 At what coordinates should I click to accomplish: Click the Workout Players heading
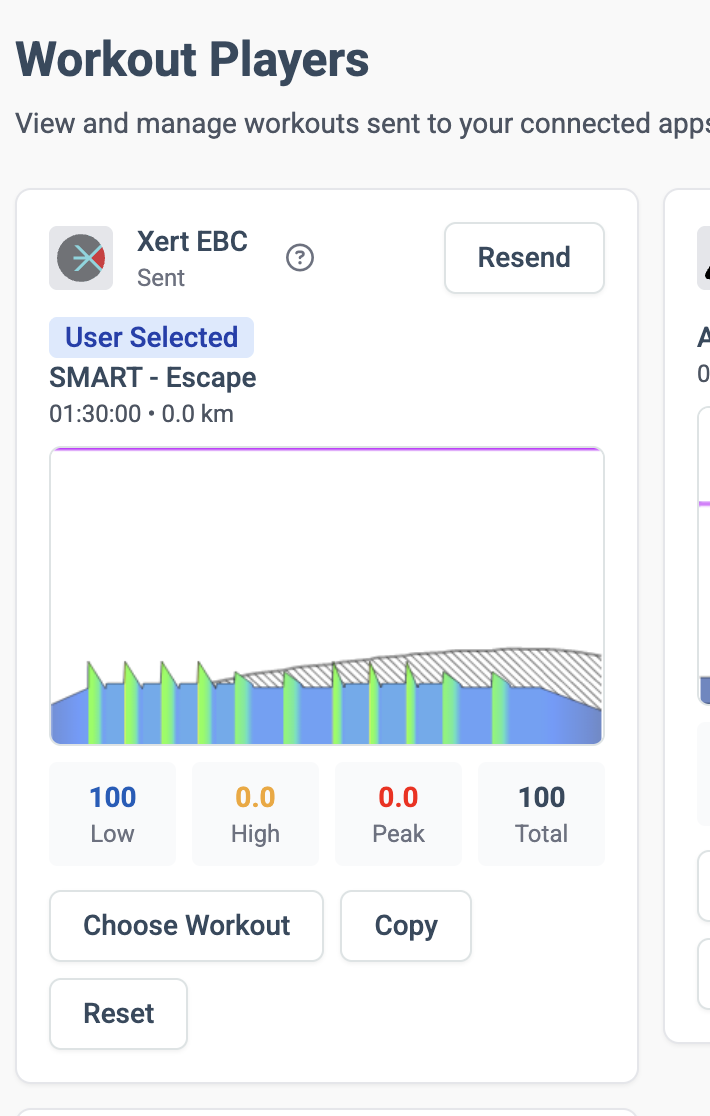(x=193, y=60)
